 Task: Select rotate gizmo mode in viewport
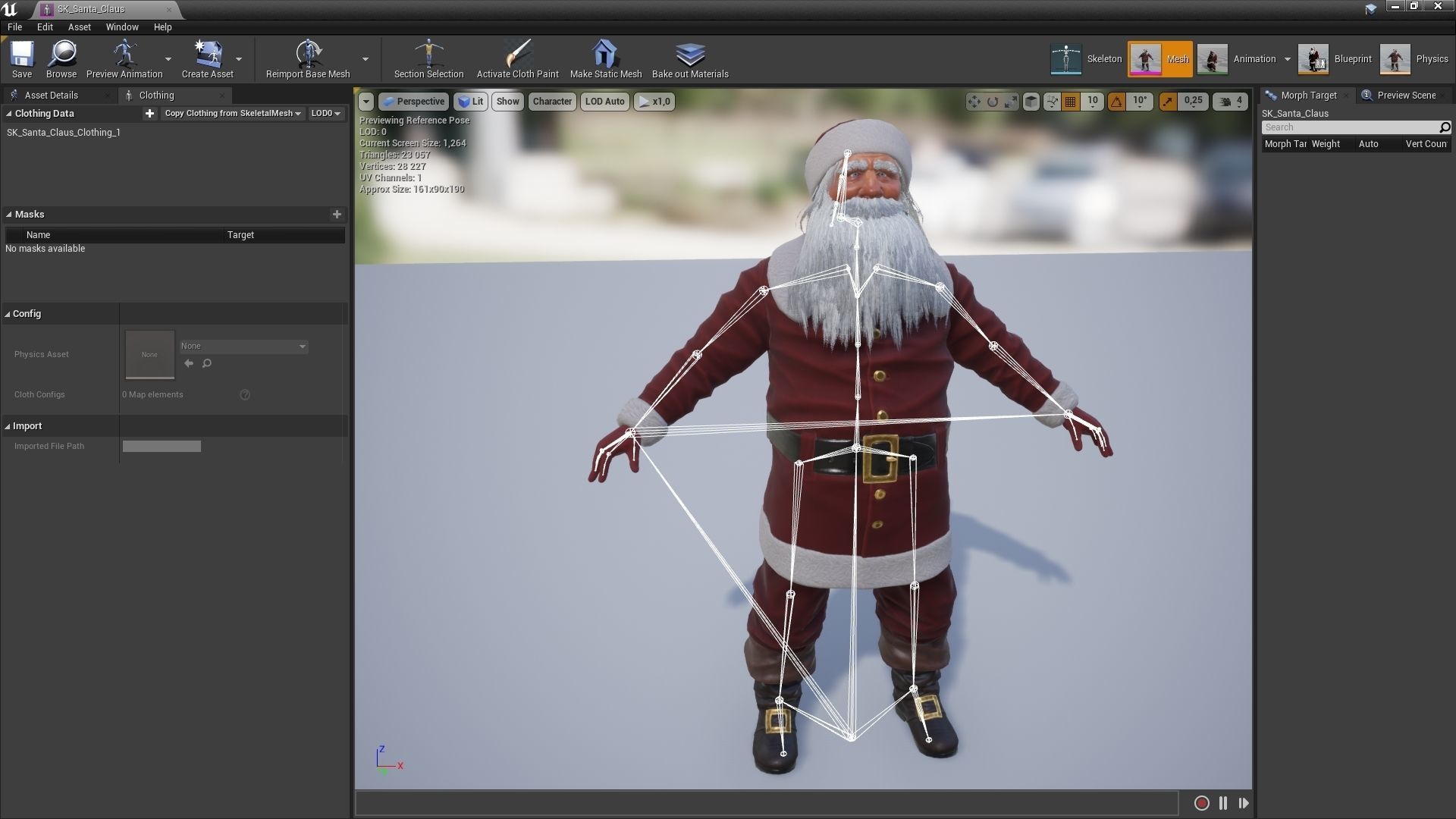point(993,102)
